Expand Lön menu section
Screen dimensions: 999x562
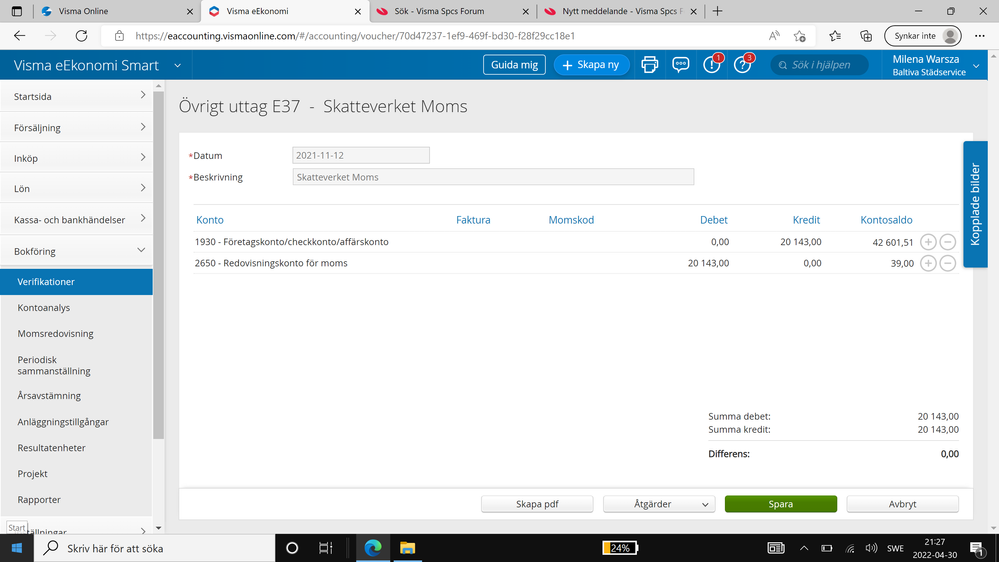click(76, 189)
